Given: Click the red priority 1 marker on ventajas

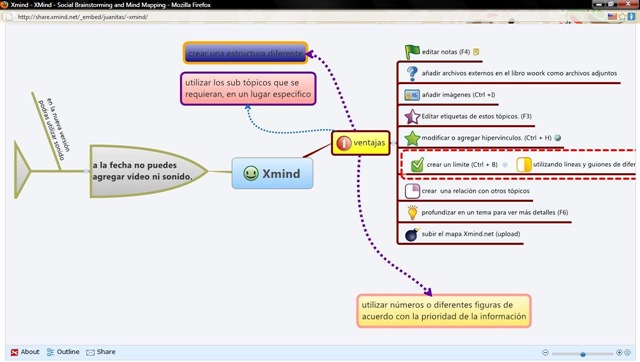Looking at the screenshot, I should (x=344, y=143).
